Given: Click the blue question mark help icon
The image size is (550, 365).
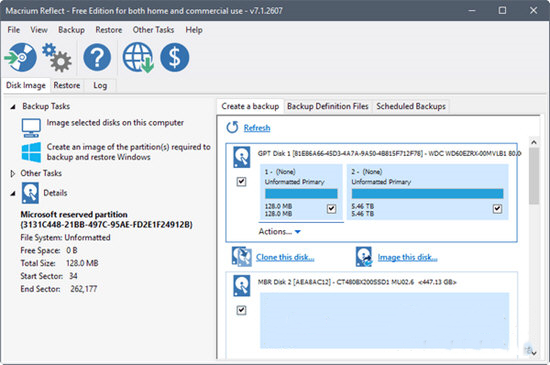Looking at the screenshot, I should coord(97,57).
